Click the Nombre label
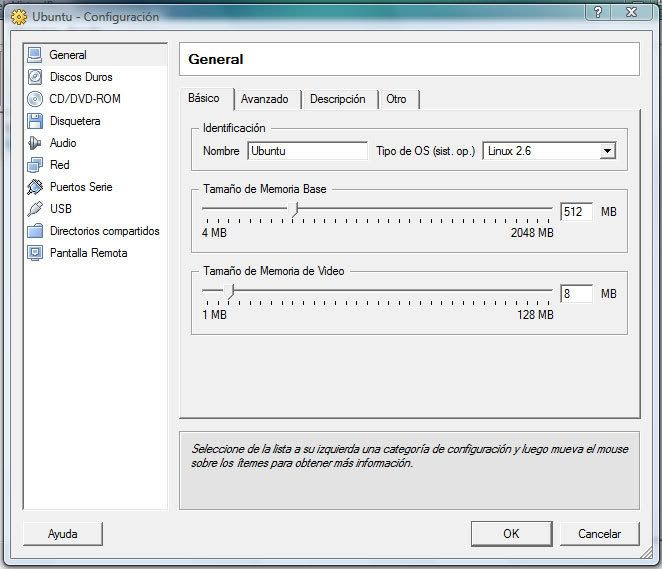 [x=221, y=151]
